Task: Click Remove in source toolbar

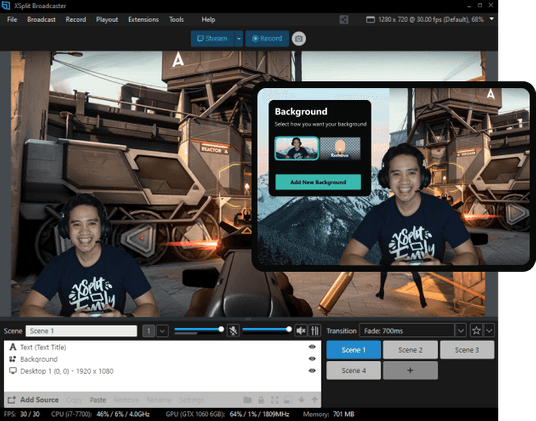Action: click(x=126, y=400)
